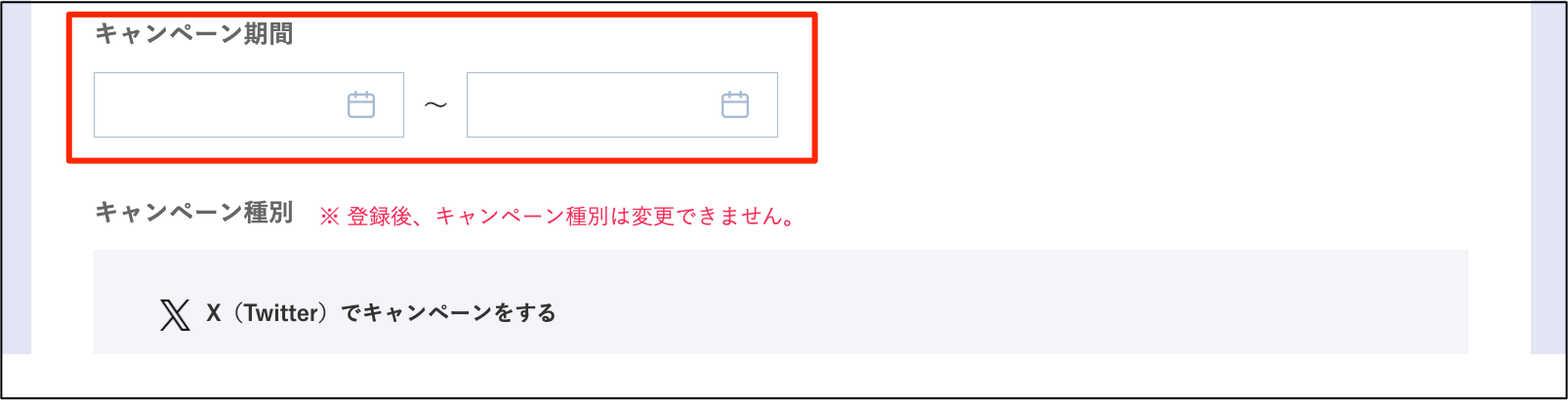Pick an end date via right calendar button
Image resolution: width=1568 pixels, height=400 pixels.
pyautogui.click(x=735, y=104)
